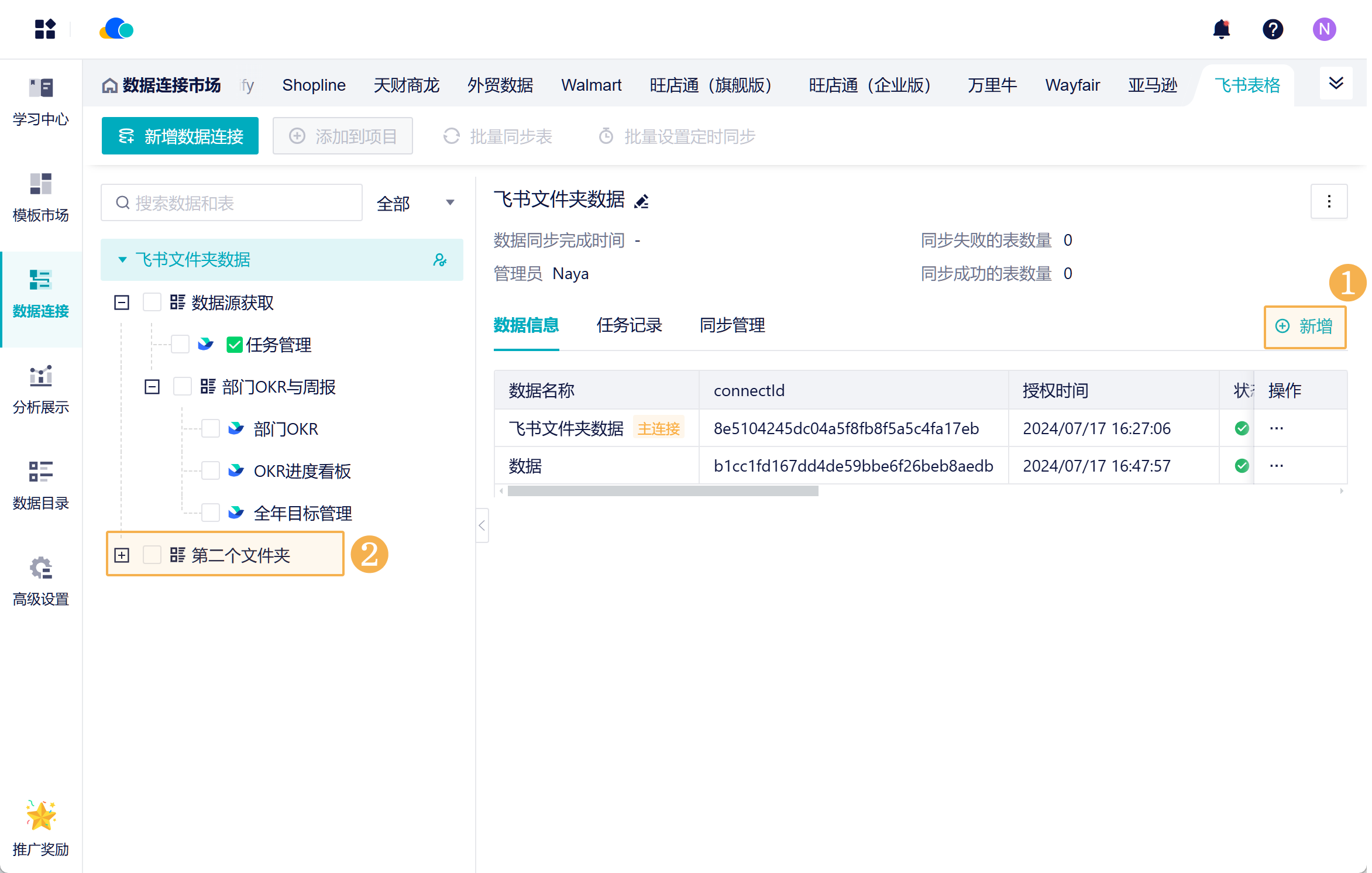Viewport: 1372px width, 873px height.
Task: Tick the checkbox for OKR进度看板
Action: (211, 471)
